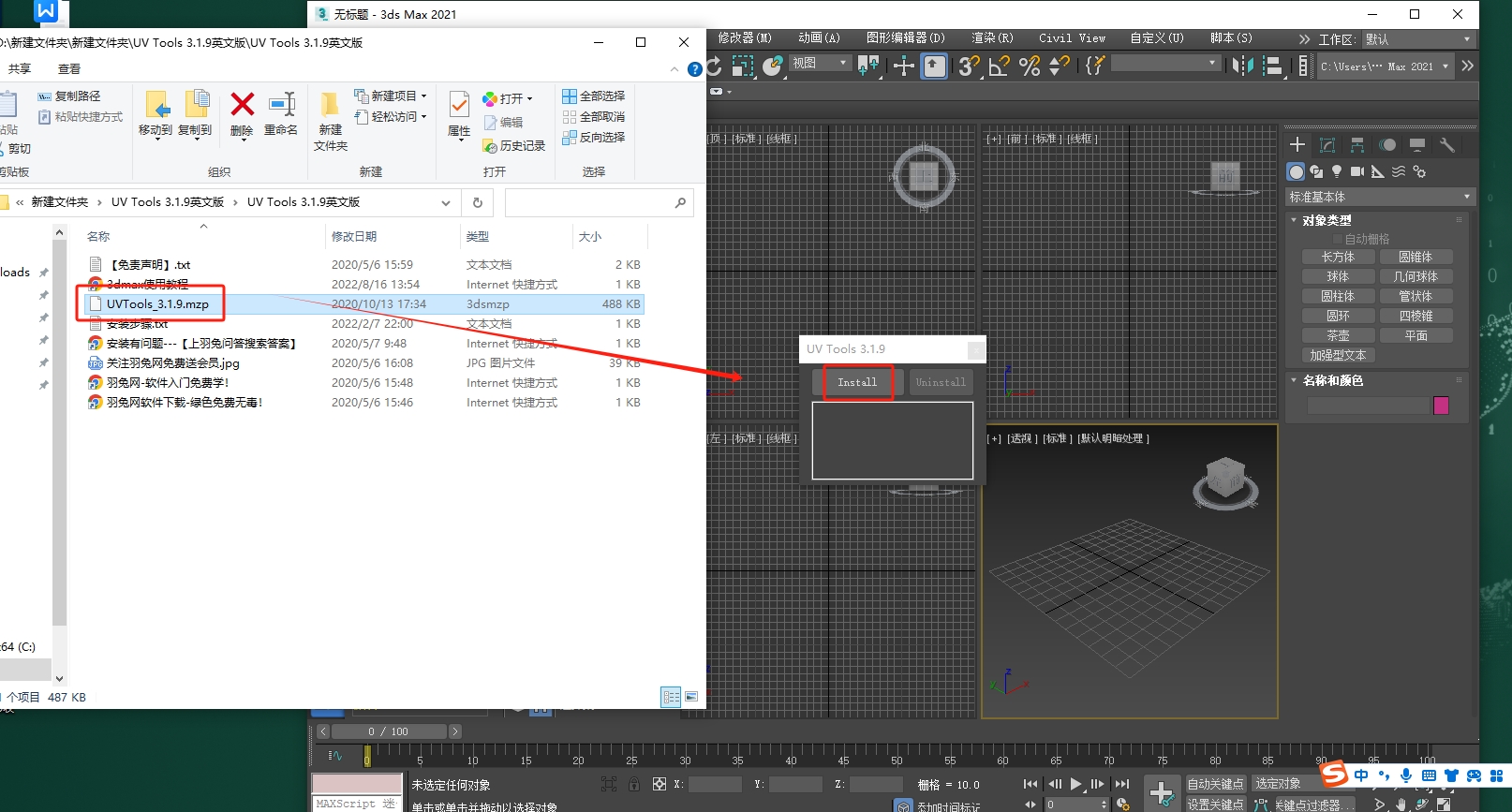Screen dimensions: 1512x812
Task: Open the 动画(A) menu
Action: tap(819, 38)
